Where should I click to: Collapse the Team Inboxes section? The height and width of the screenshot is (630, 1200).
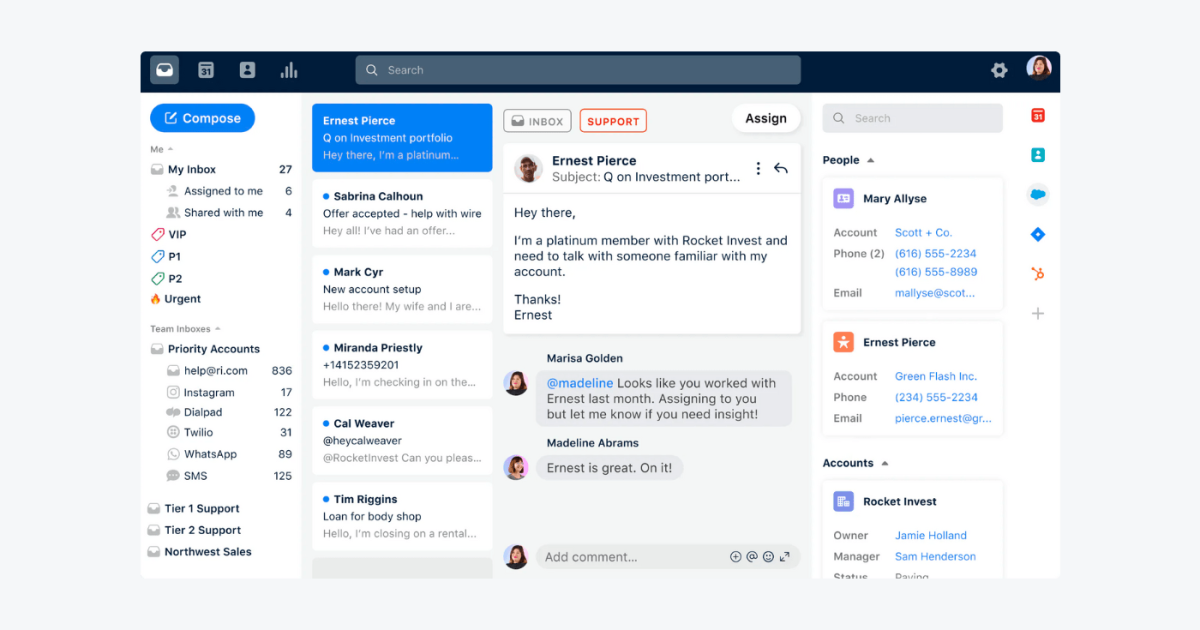pos(215,328)
